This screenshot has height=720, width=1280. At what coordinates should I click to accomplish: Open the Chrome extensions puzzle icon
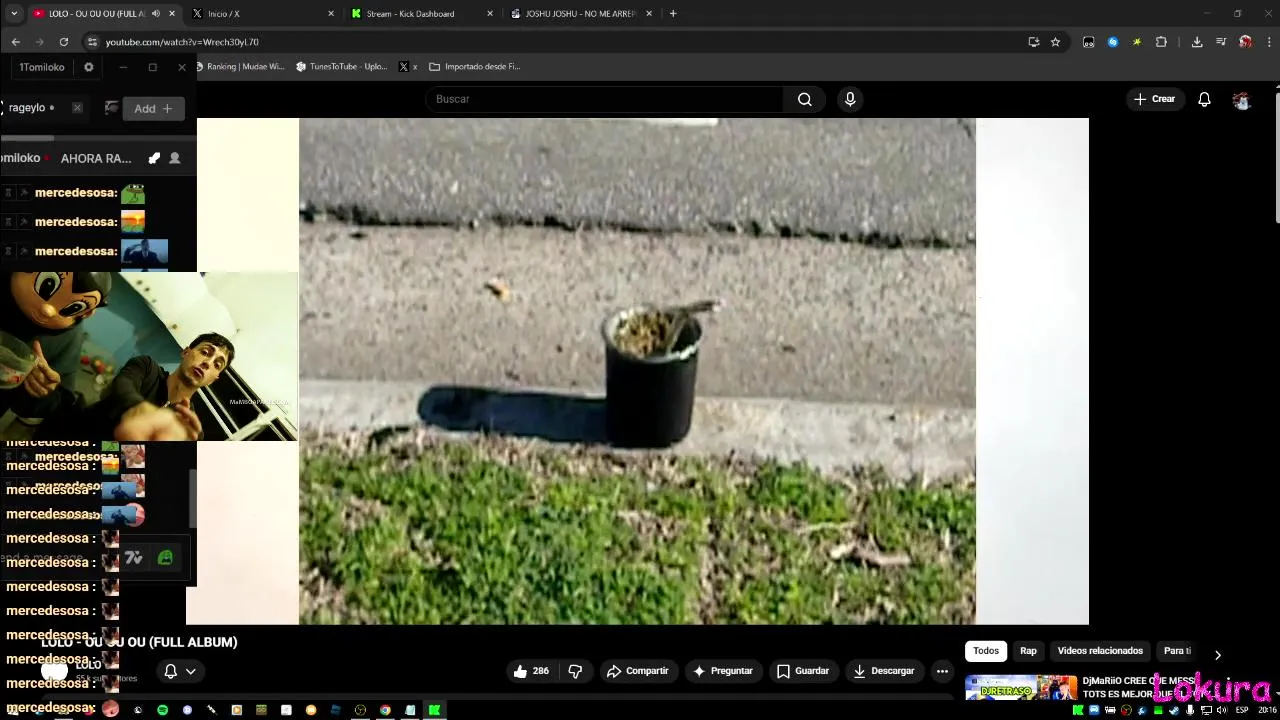click(1161, 42)
